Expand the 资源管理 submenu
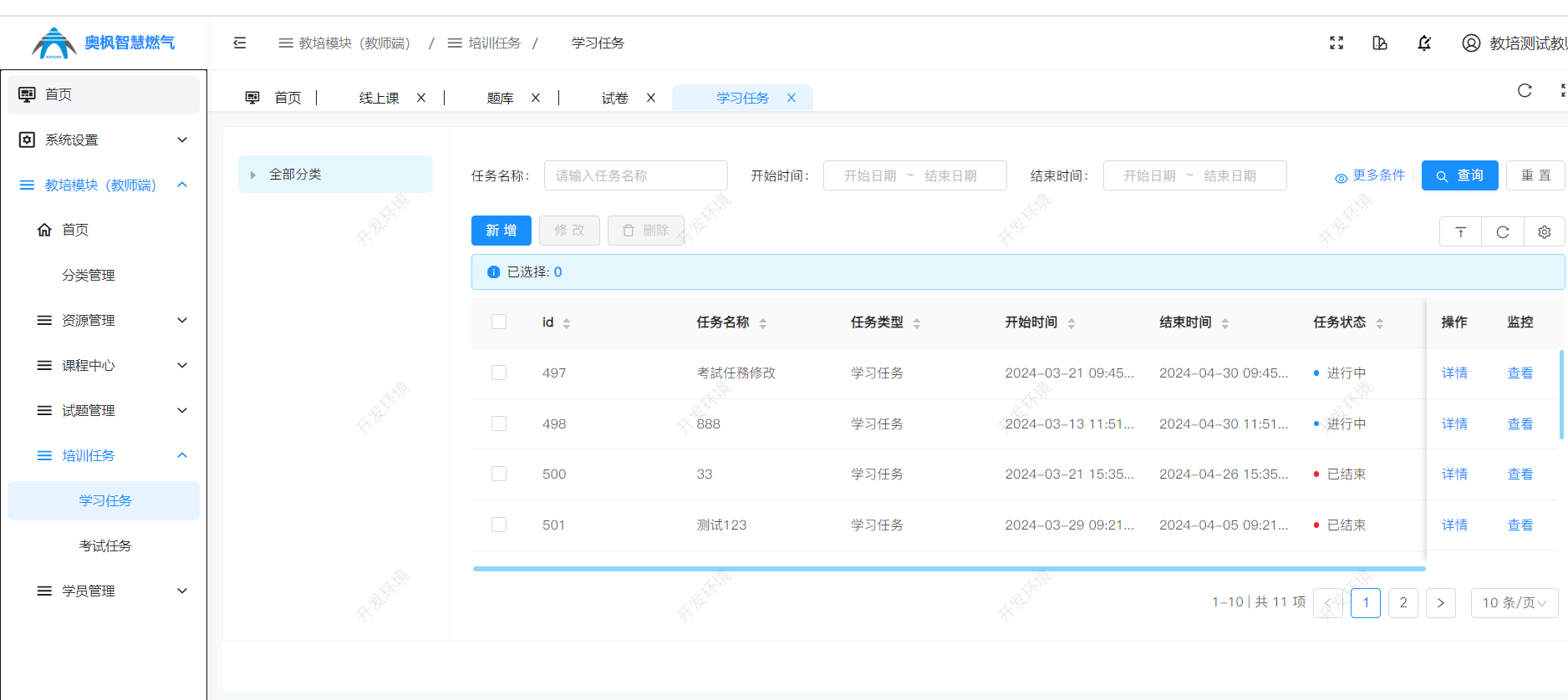The width and height of the screenshot is (1568, 700). 182,320
